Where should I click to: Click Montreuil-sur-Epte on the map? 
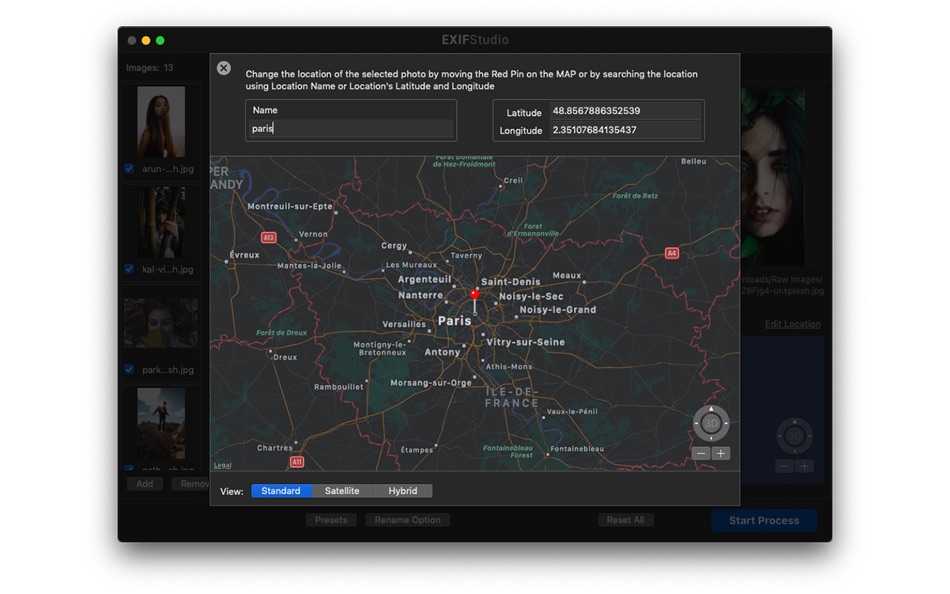coord(290,206)
